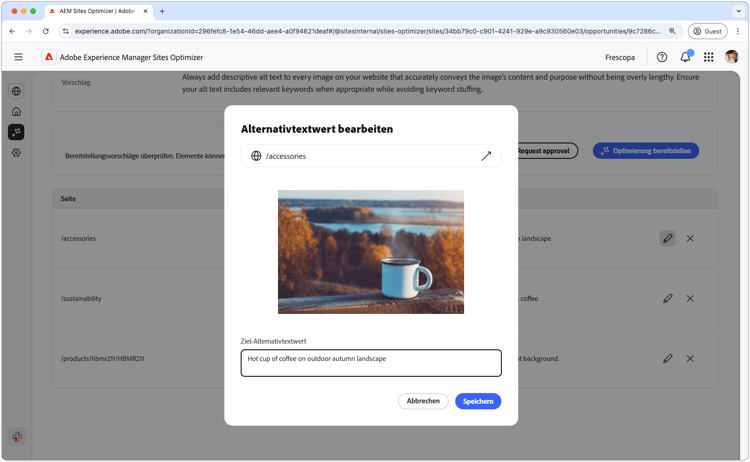Open the browser three-dot menu
The image size is (750, 462).
(x=738, y=31)
